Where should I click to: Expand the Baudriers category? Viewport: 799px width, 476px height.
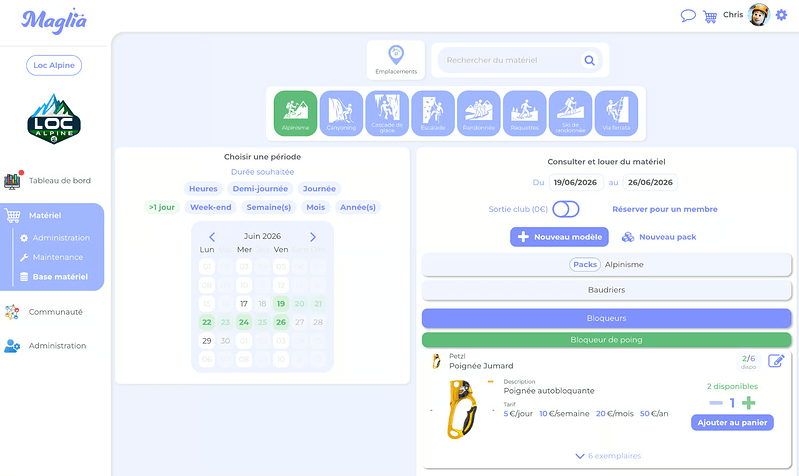click(x=606, y=290)
